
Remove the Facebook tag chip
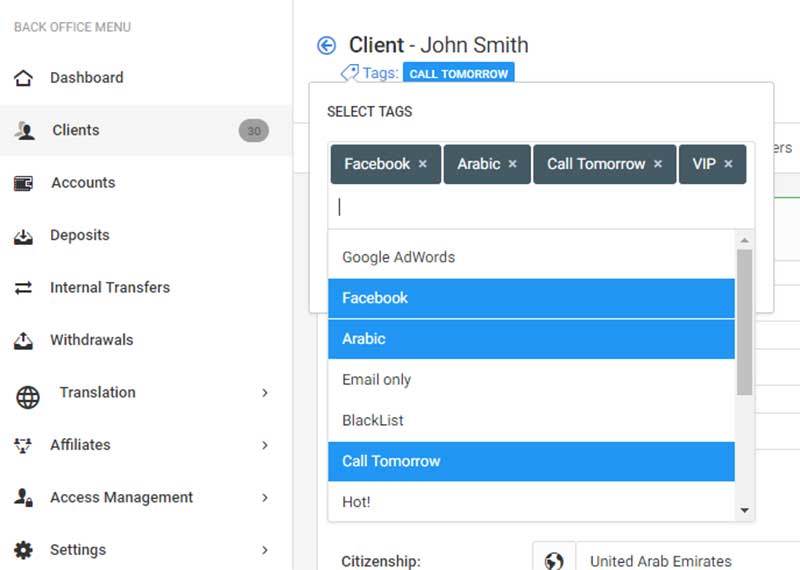tap(422, 164)
